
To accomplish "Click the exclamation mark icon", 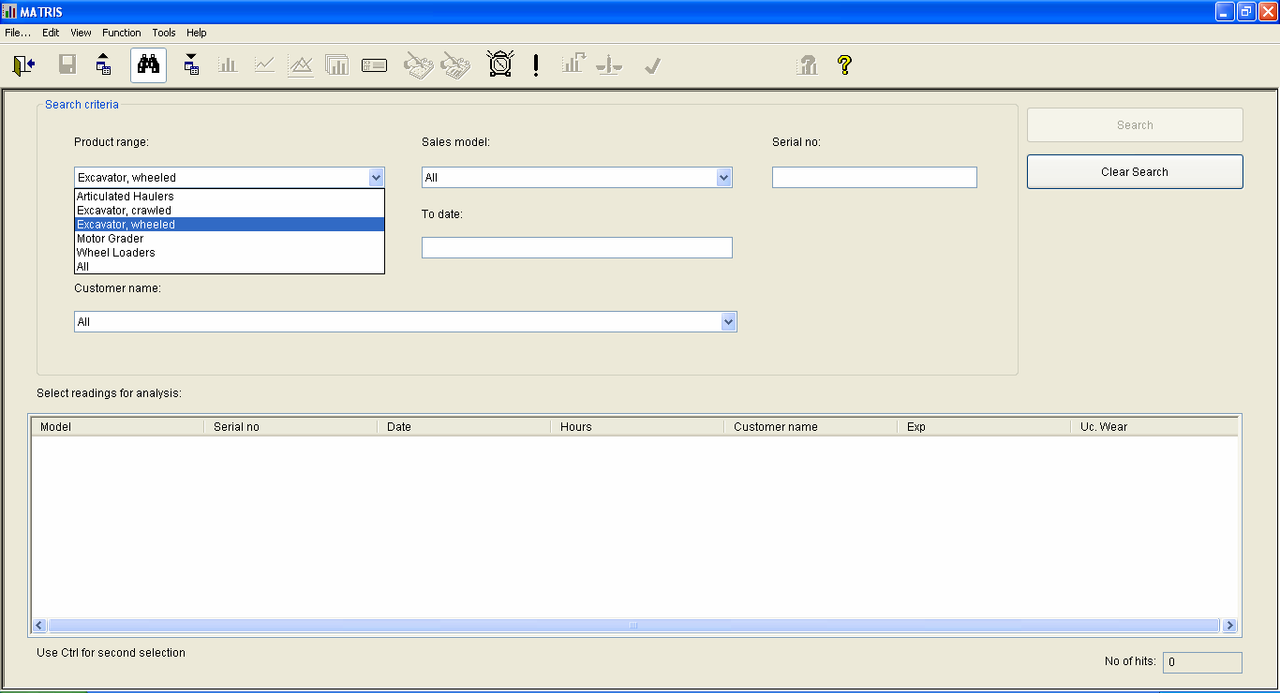I will point(536,65).
